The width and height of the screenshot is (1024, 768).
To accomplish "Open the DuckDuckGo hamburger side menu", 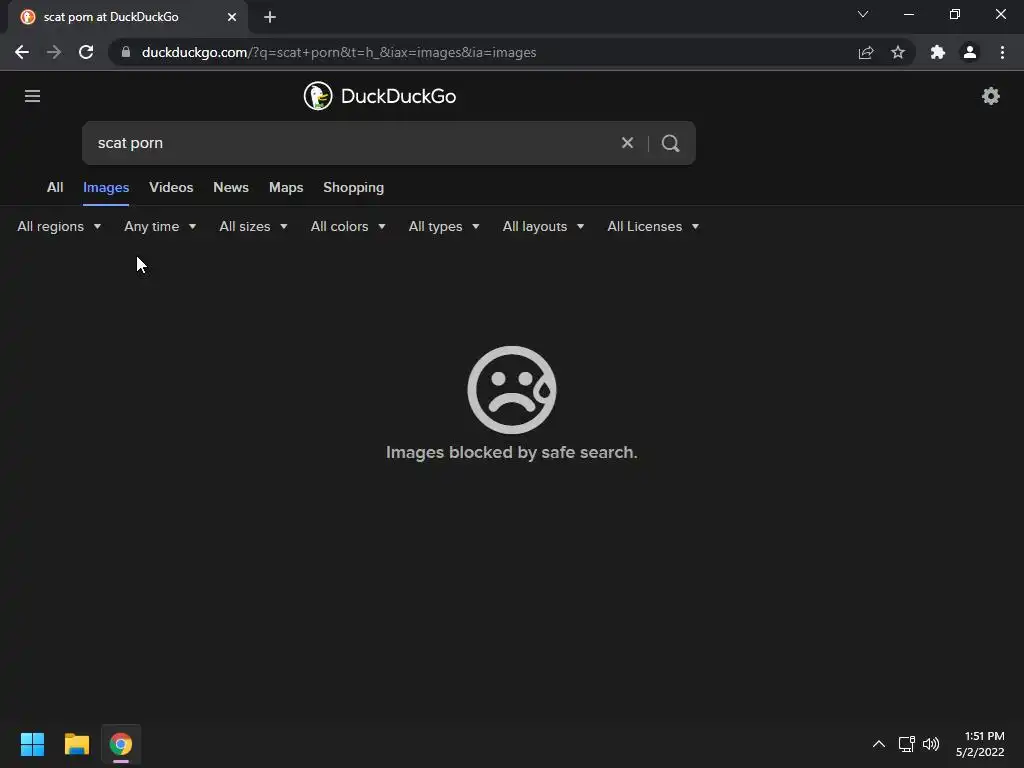I will (32, 96).
